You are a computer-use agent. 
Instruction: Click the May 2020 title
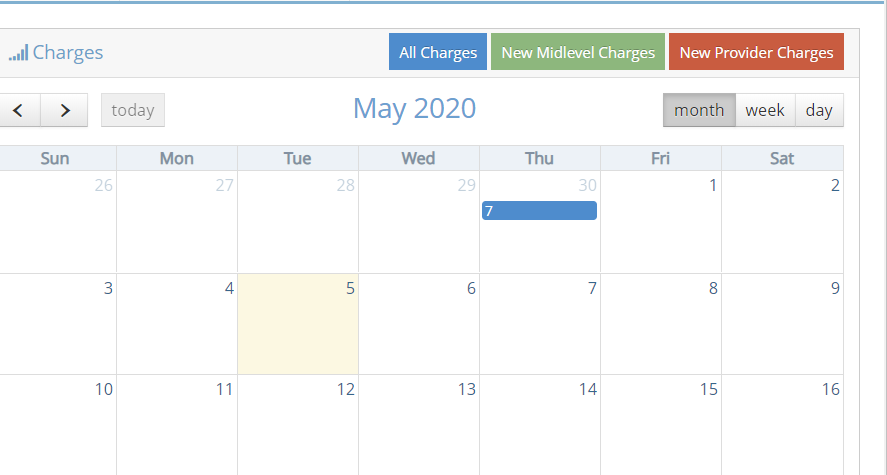pos(415,109)
